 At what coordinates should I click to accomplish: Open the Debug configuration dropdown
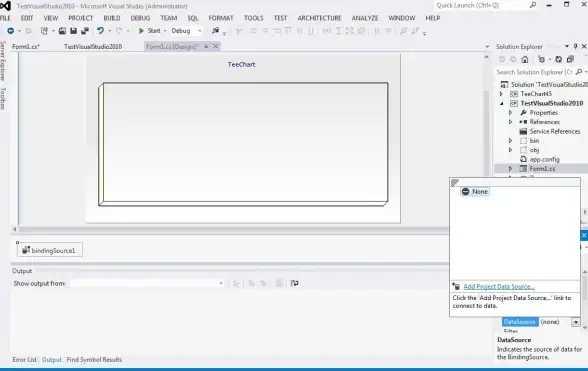click(186, 31)
